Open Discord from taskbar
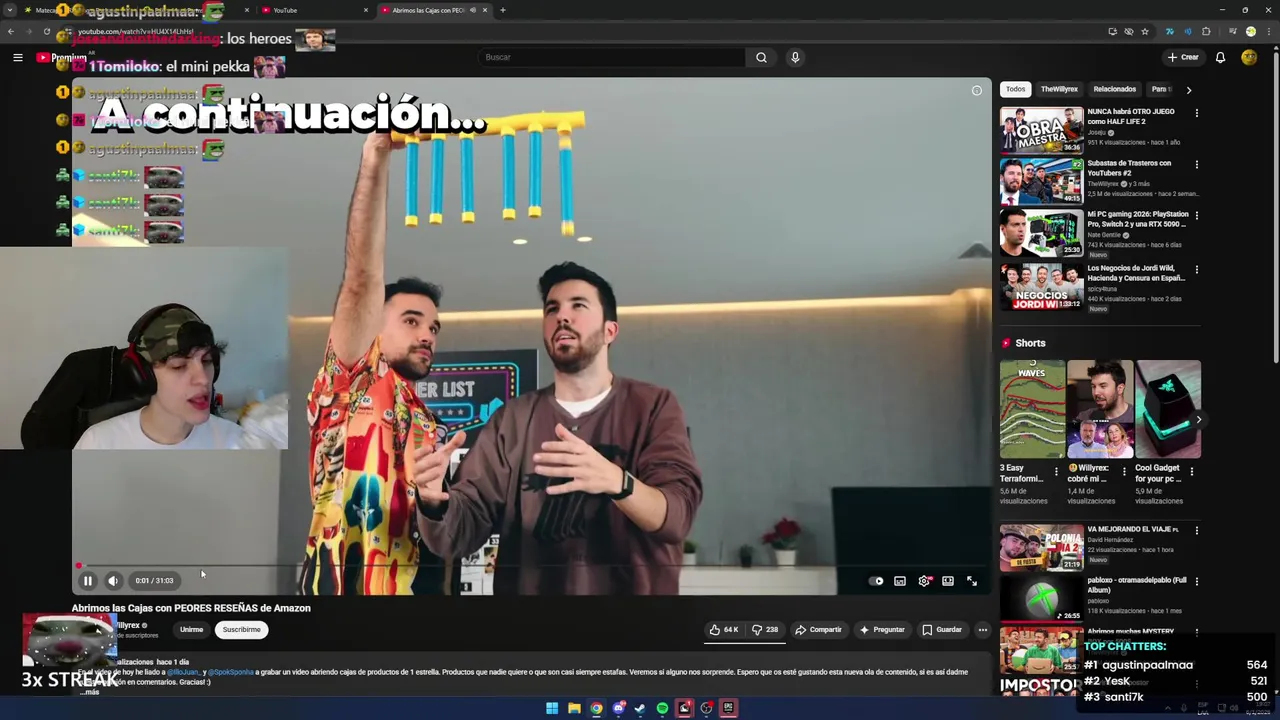 [618, 708]
